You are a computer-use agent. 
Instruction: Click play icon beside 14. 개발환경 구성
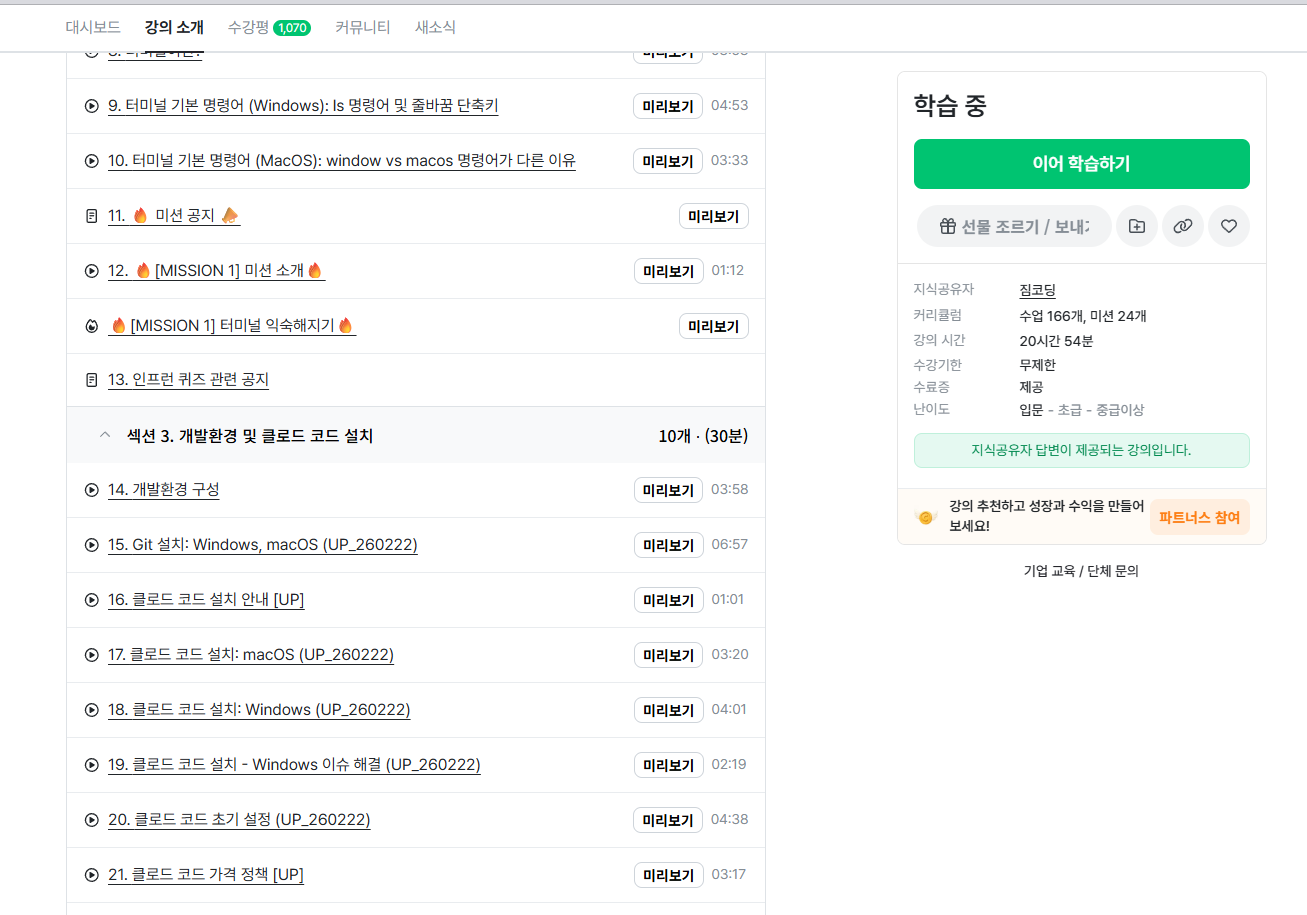tap(92, 490)
